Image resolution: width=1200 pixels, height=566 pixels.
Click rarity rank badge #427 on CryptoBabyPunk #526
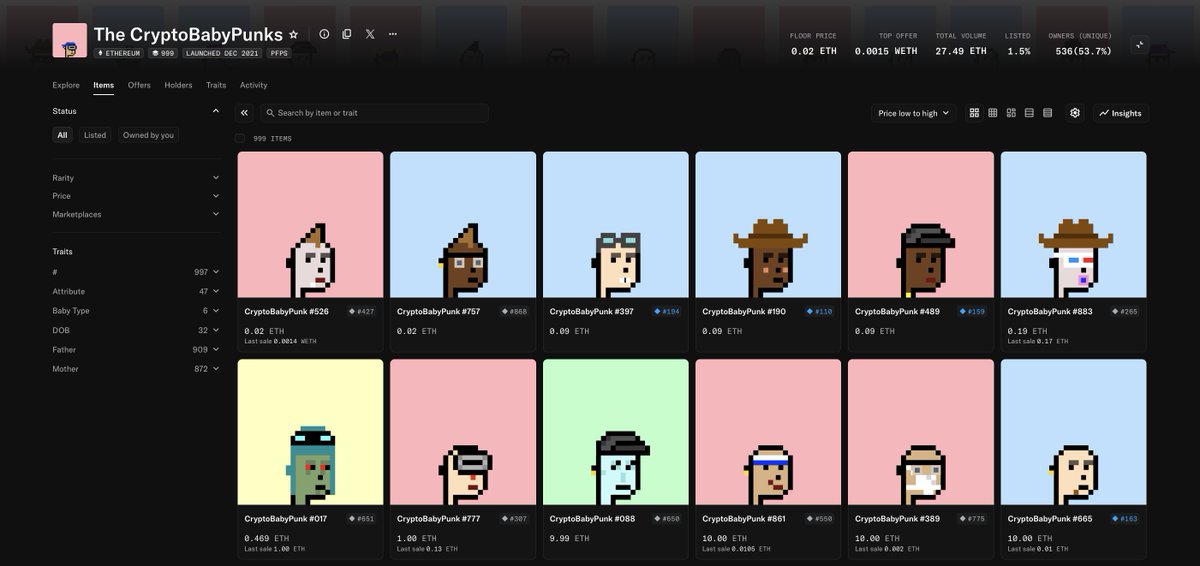(362, 312)
